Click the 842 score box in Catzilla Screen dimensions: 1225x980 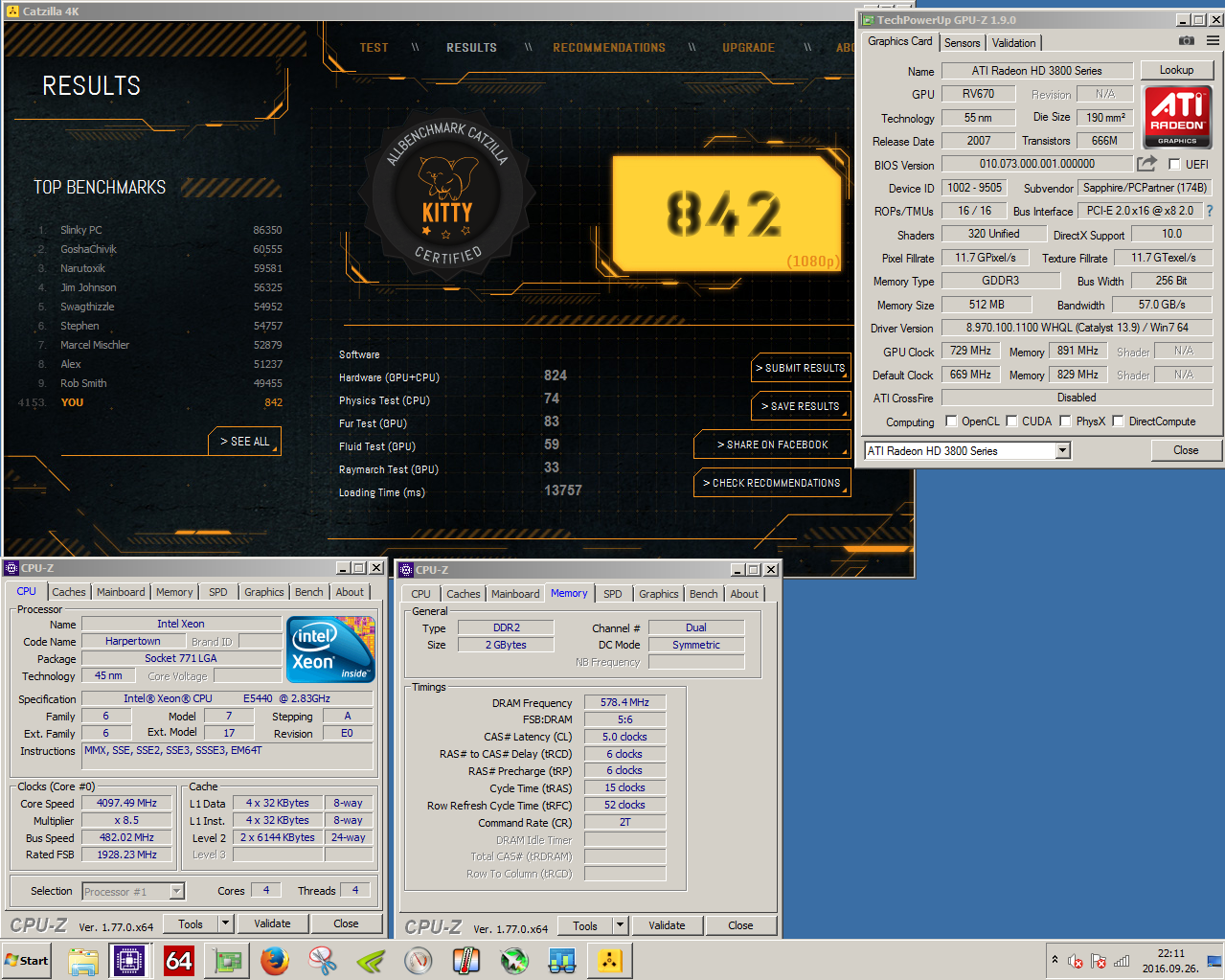tap(727, 213)
